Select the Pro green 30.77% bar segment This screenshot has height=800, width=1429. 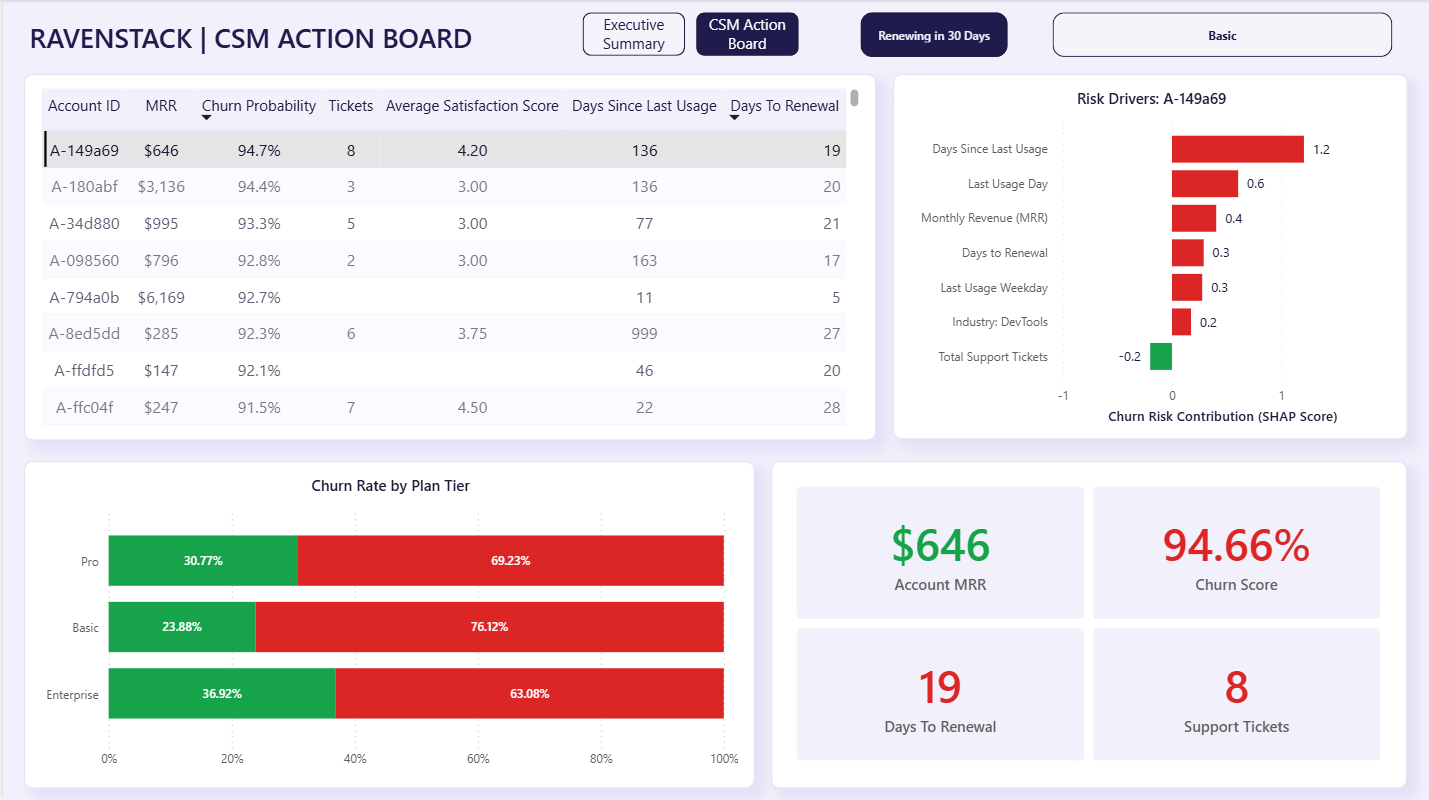coord(203,561)
